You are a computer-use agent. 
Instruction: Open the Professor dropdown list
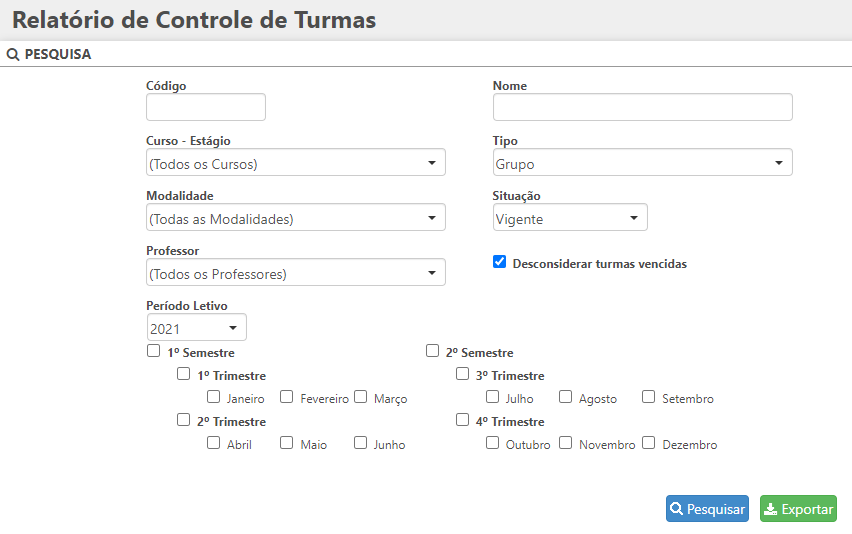click(x=295, y=273)
